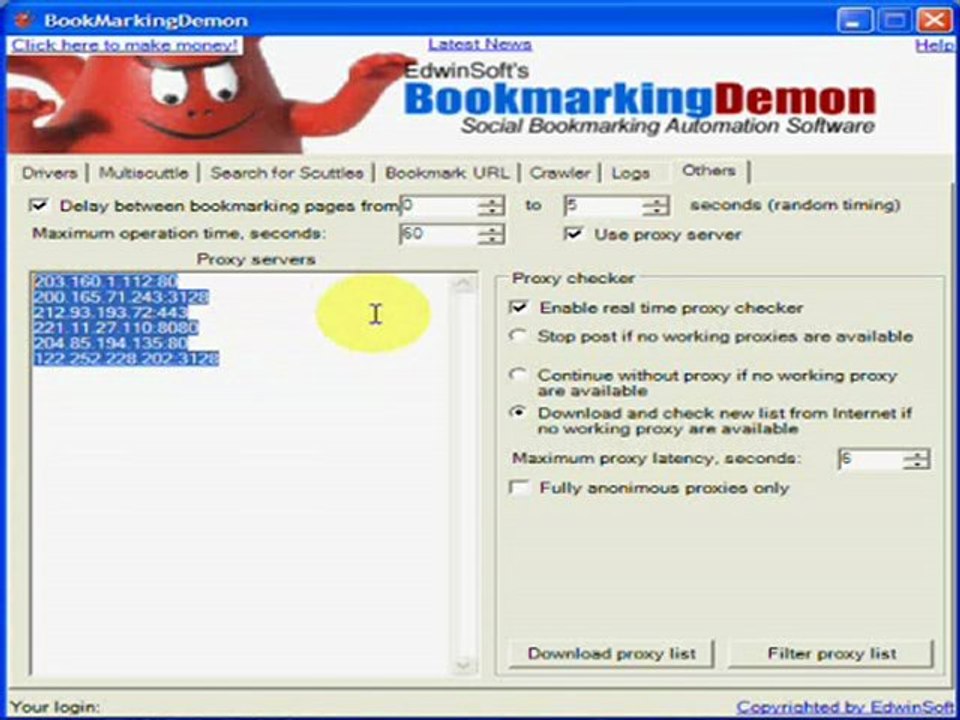The image size is (960, 720).
Task: Click proxy entry 122.252.228.202:3128
Action: (126, 359)
